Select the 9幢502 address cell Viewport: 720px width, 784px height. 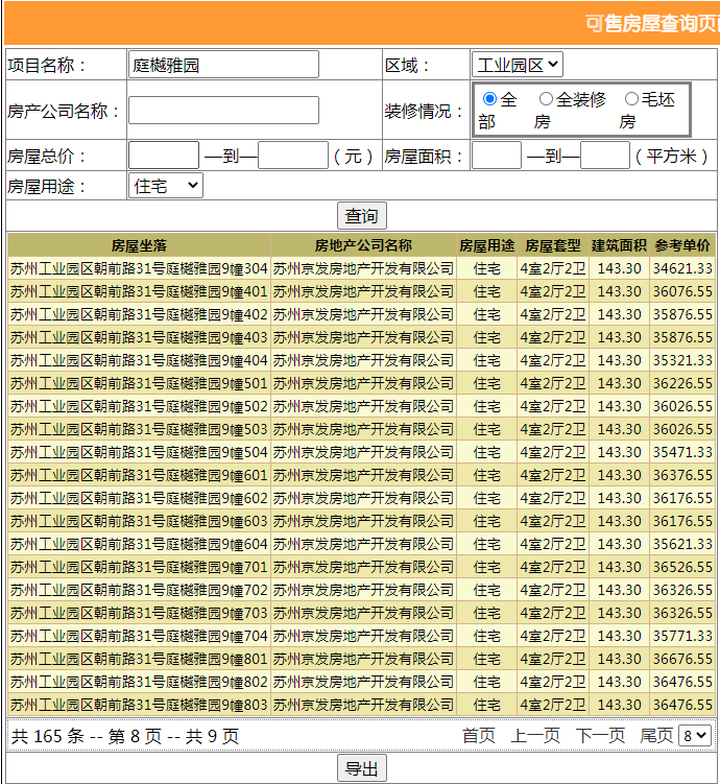pos(139,406)
